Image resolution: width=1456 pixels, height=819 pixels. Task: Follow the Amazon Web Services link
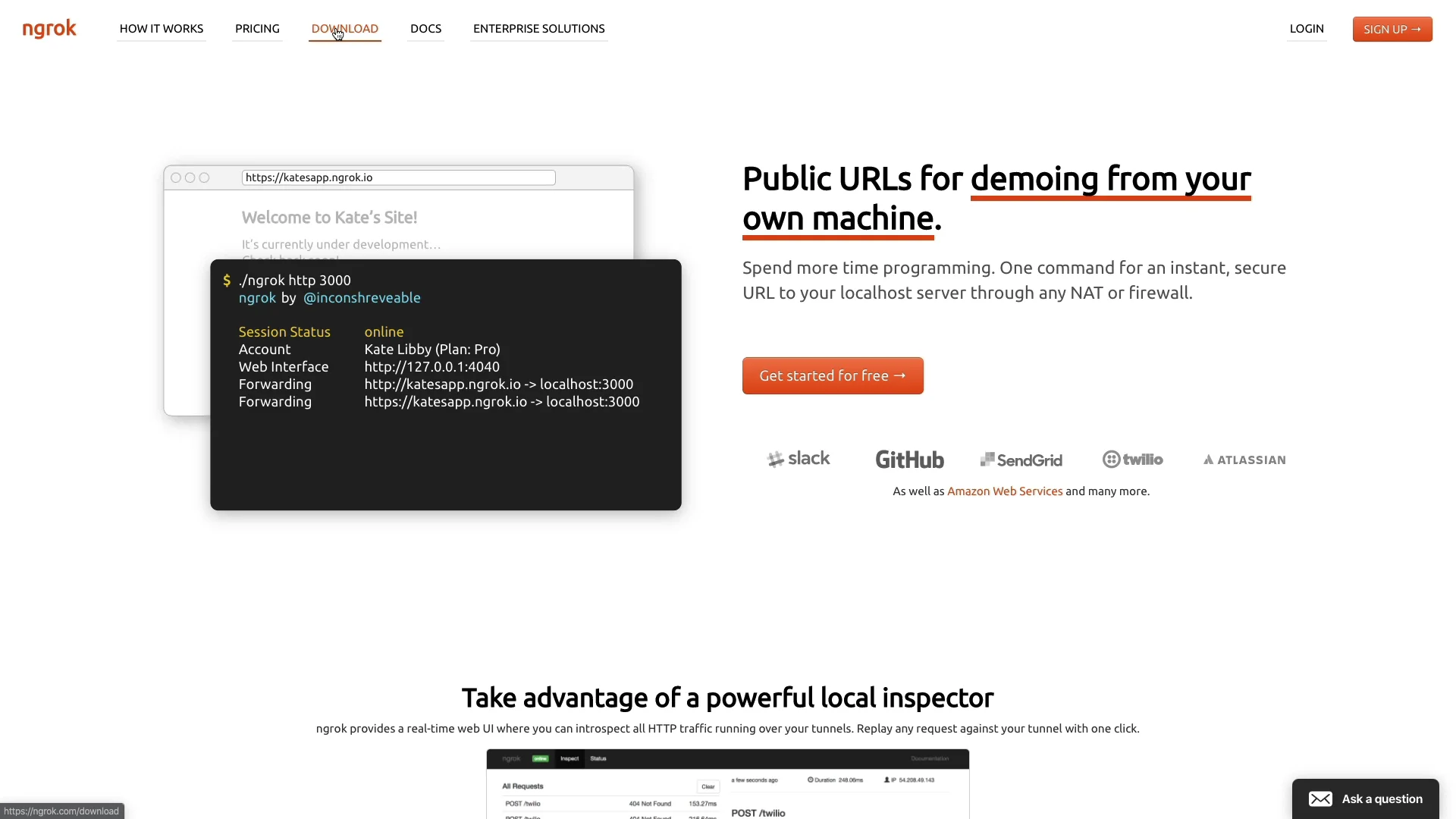(1005, 491)
